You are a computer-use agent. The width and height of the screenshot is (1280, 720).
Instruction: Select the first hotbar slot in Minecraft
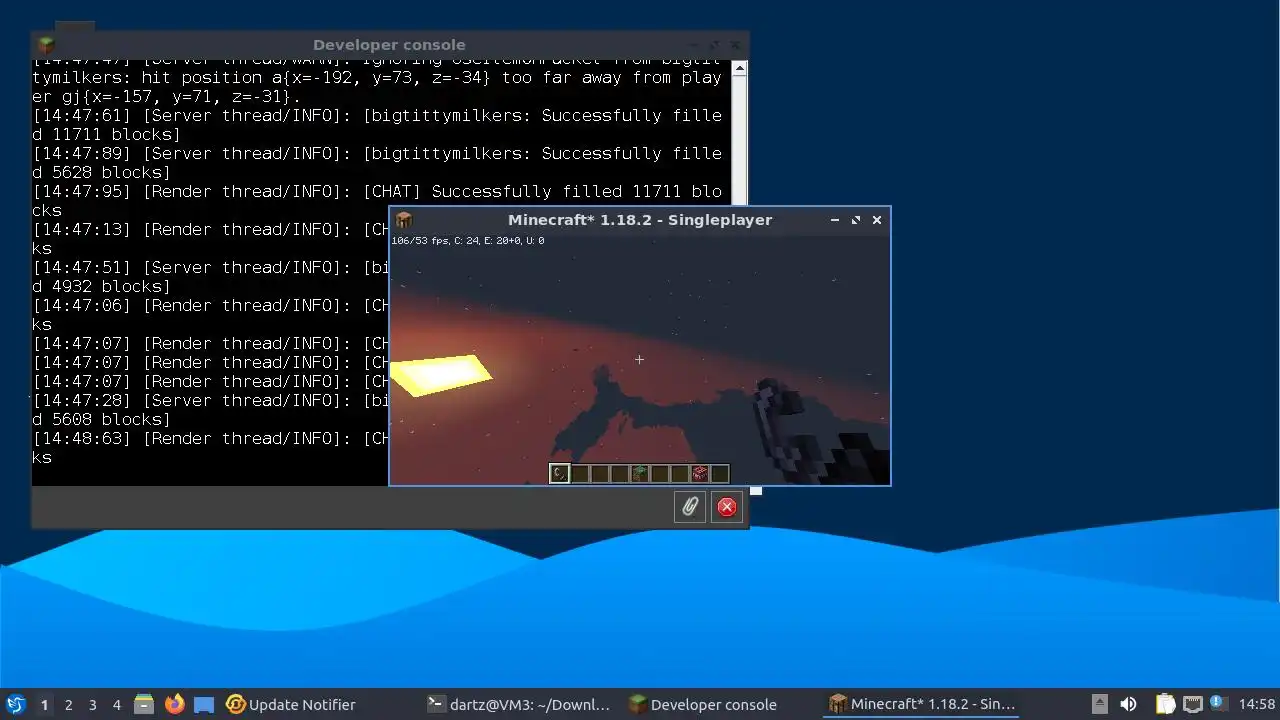560,473
